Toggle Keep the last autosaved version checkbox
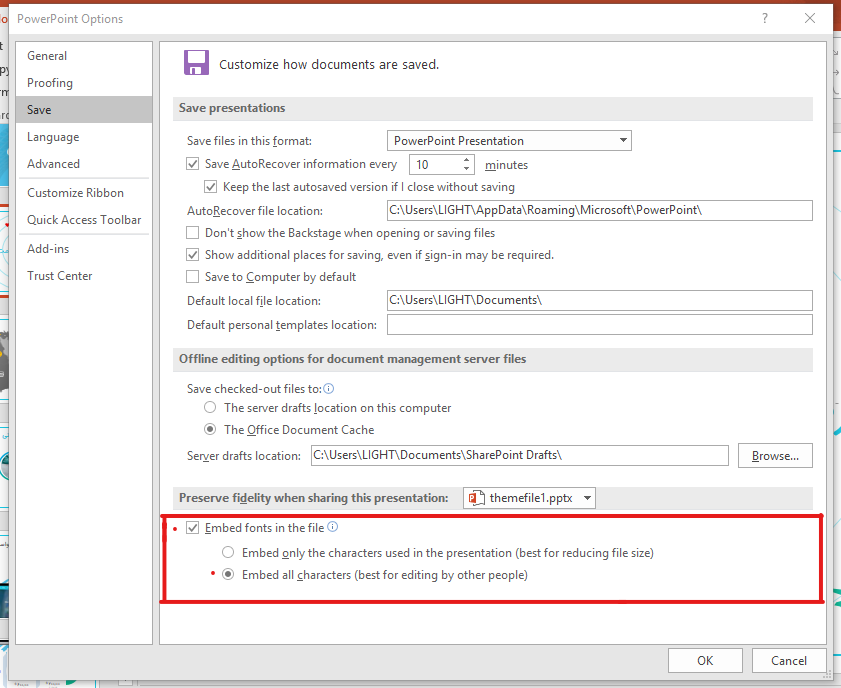Image resolution: width=841 pixels, height=688 pixels. [x=211, y=187]
